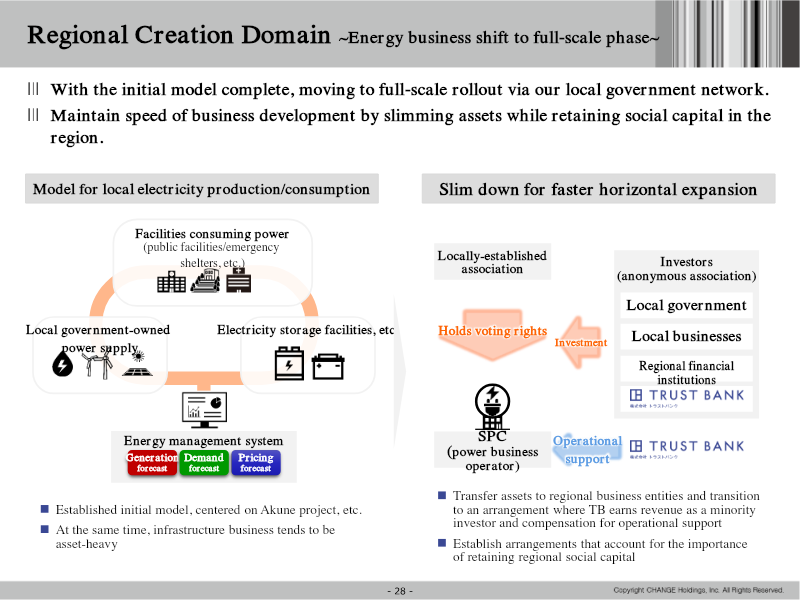
Task: Click the SPC power plug building icon
Action: click(x=492, y=407)
